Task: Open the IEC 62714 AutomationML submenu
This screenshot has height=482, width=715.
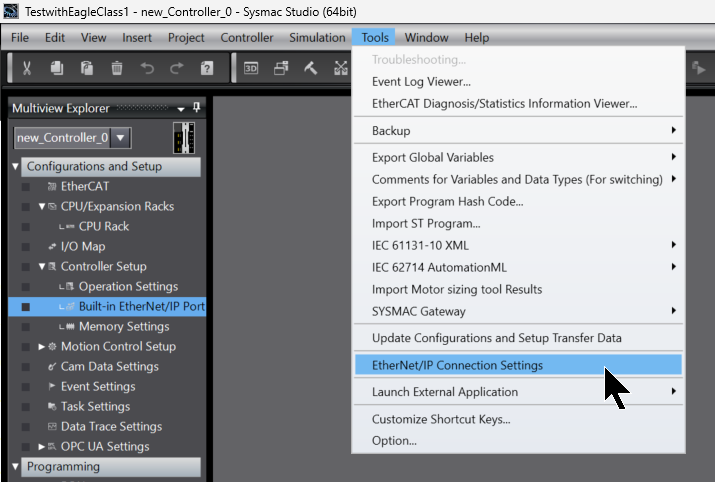Action: coord(518,268)
